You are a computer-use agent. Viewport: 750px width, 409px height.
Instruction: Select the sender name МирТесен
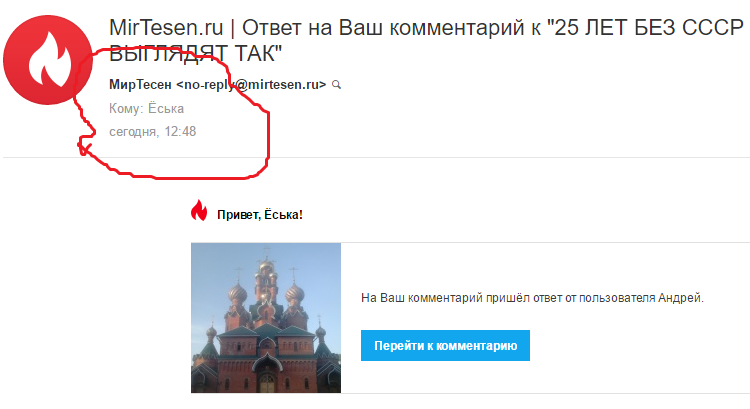[140, 85]
